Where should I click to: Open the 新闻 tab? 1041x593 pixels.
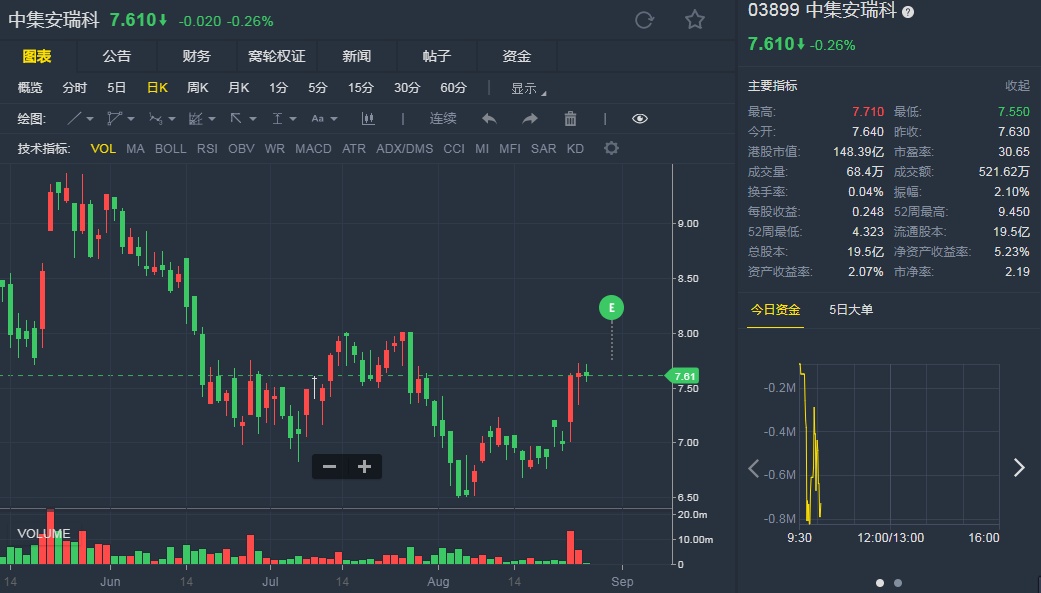point(357,56)
